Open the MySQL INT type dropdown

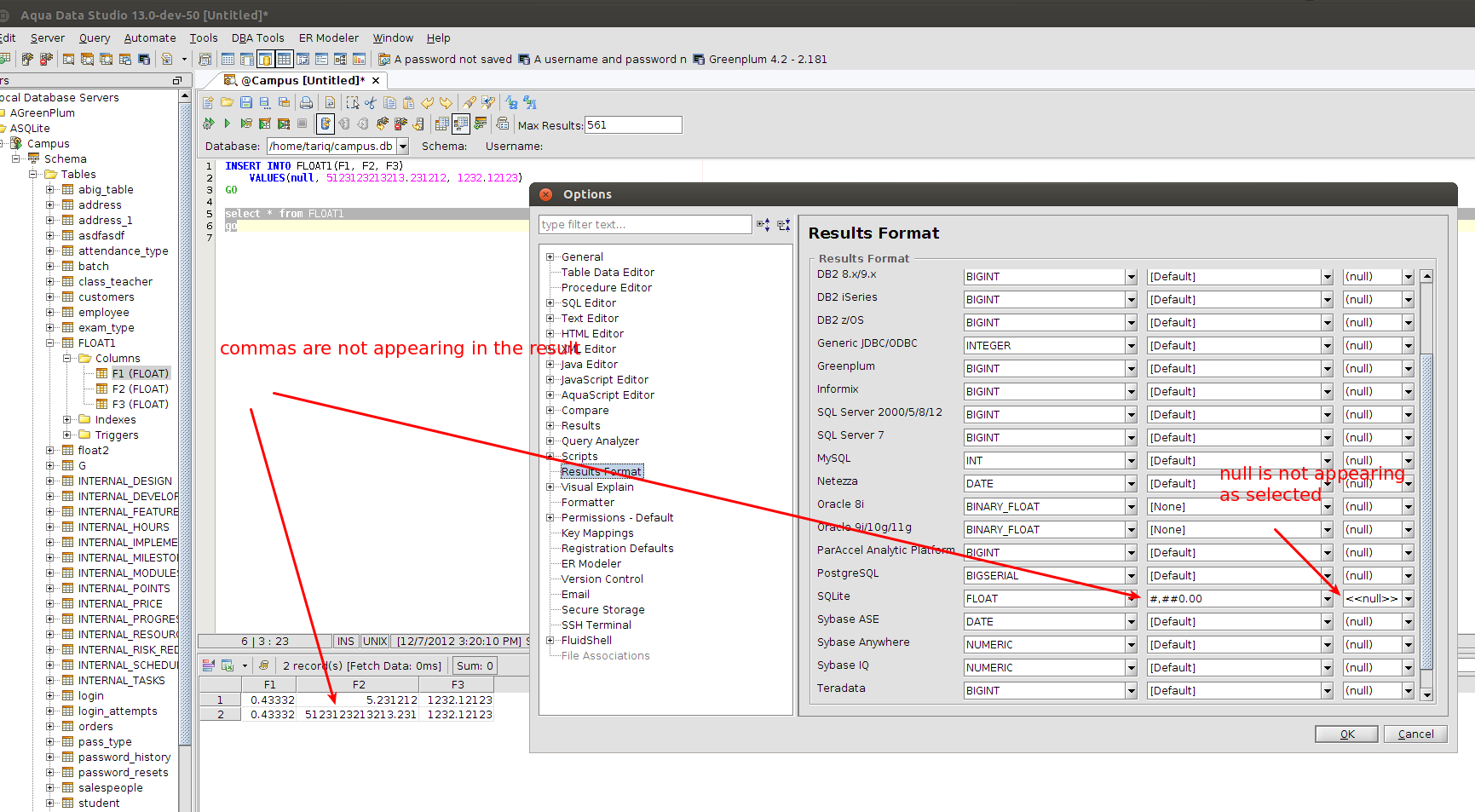(1131, 461)
